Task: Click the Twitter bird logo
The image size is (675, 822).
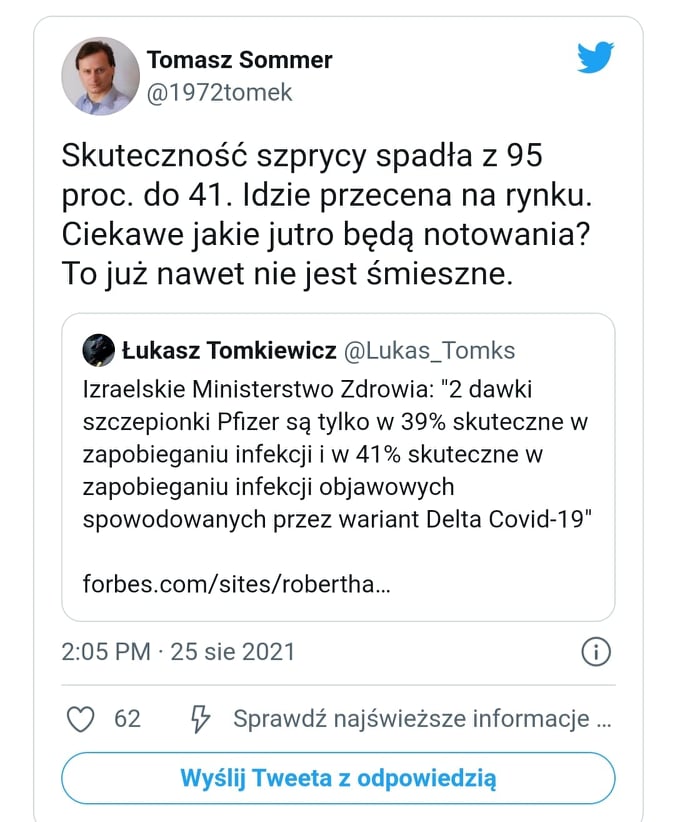Action: pos(595,58)
